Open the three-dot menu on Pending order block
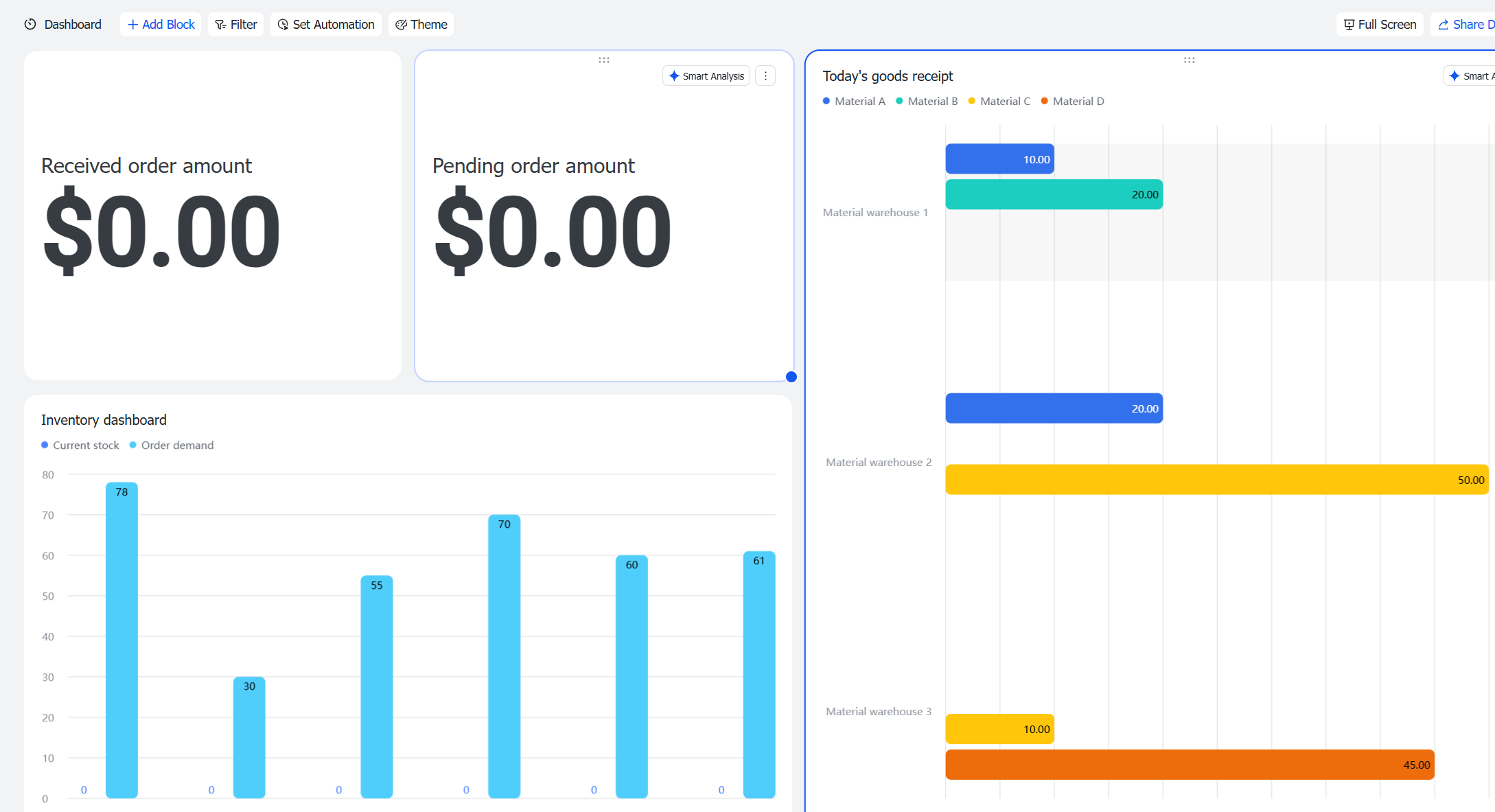This screenshot has width=1495, height=812. pos(765,76)
